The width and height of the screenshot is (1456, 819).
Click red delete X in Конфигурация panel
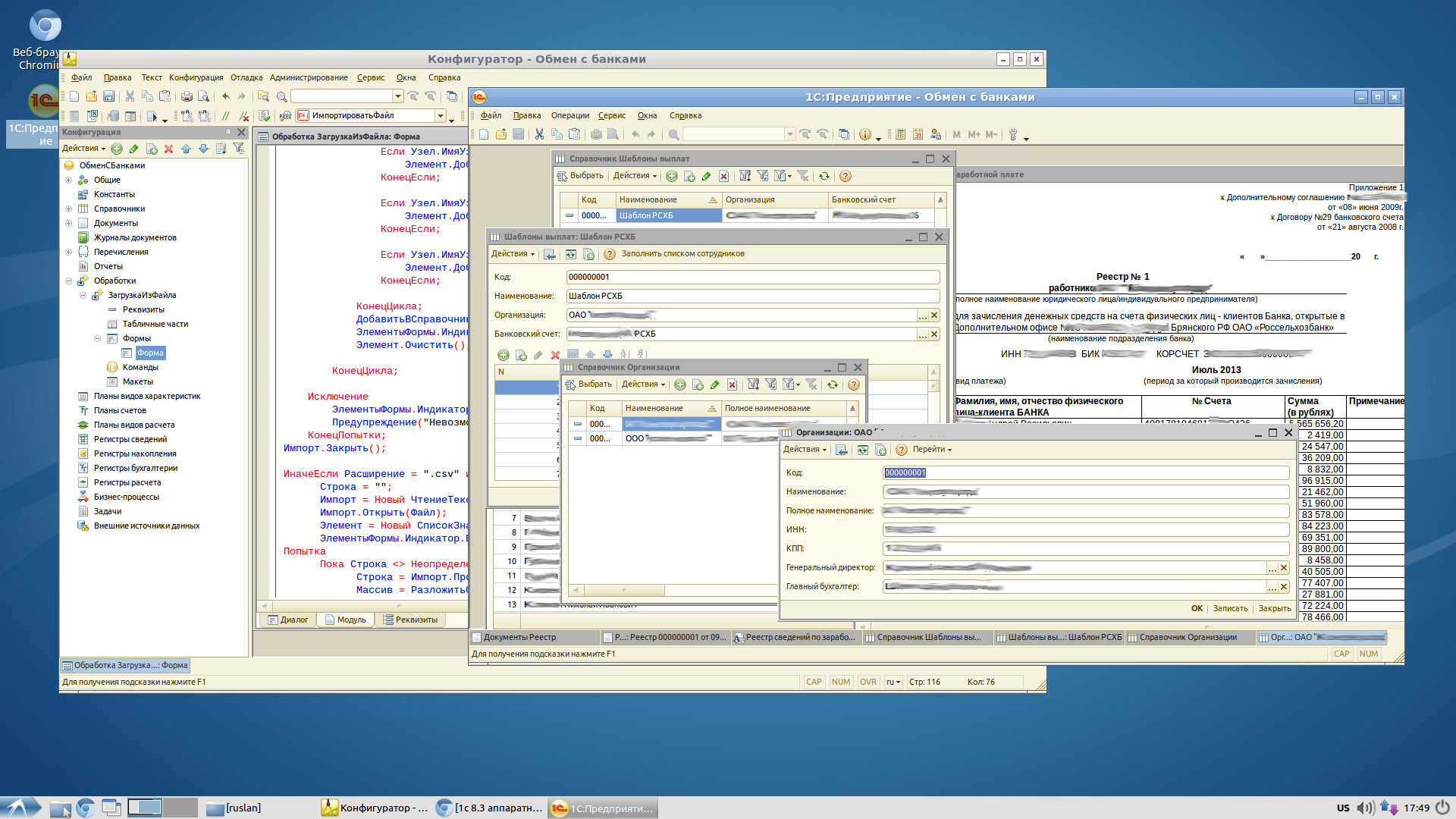[x=168, y=149]
